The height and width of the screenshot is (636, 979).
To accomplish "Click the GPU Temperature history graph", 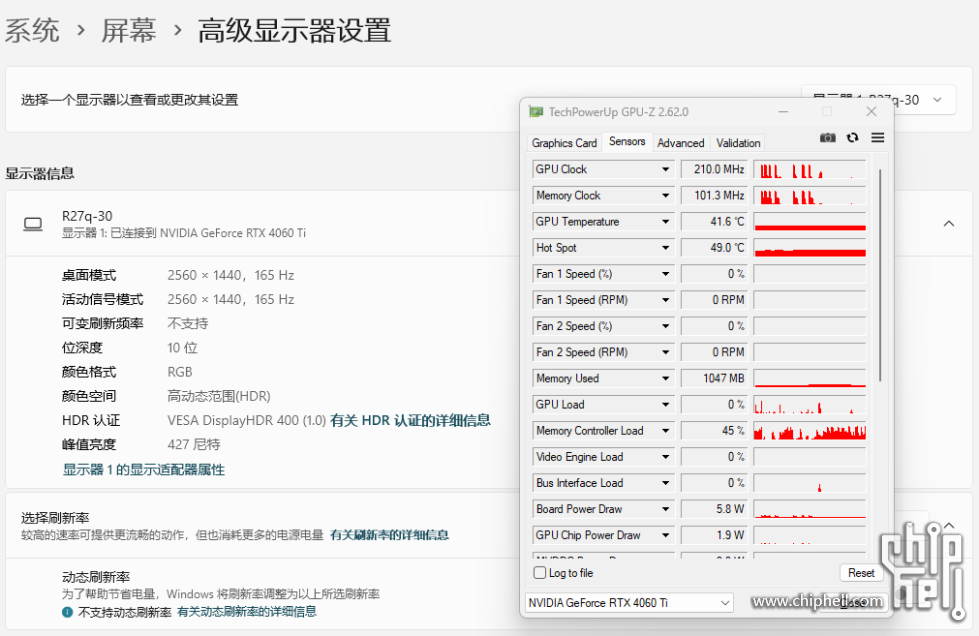I will point(810,222).
